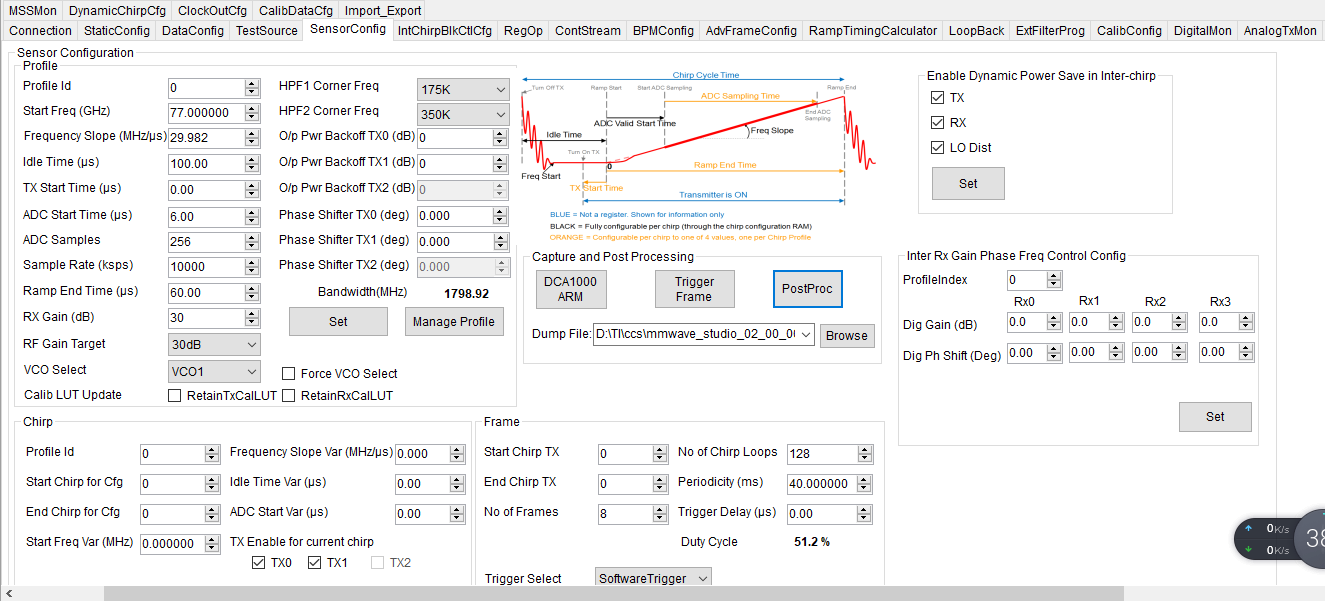Adjust No of Chirp Loops spinner
Screen dimensions: 1325x601
866,454
